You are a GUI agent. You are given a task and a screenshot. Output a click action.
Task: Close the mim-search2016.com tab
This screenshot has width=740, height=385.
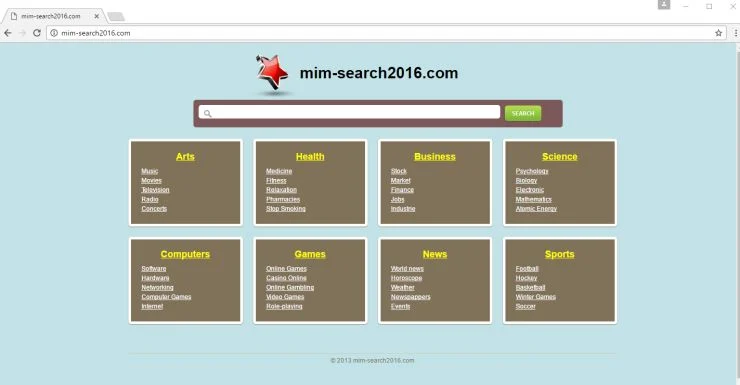(96, 16)
